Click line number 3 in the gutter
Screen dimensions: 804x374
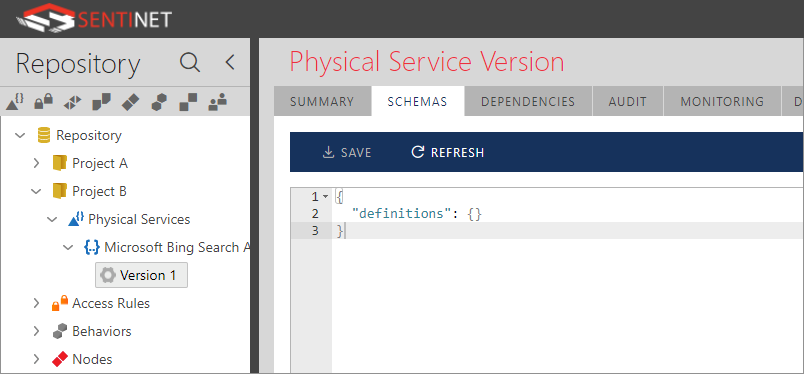[x=315, y=231]
